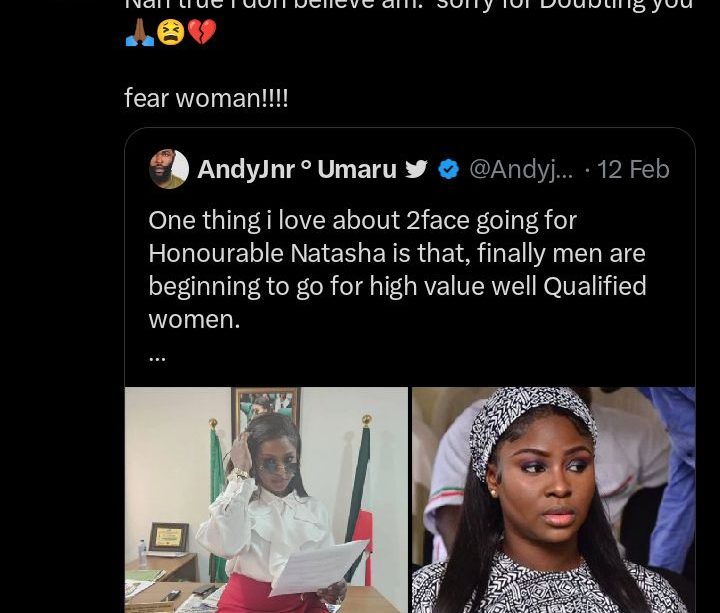Visit the @Andyj... handle link

[521, 170]
